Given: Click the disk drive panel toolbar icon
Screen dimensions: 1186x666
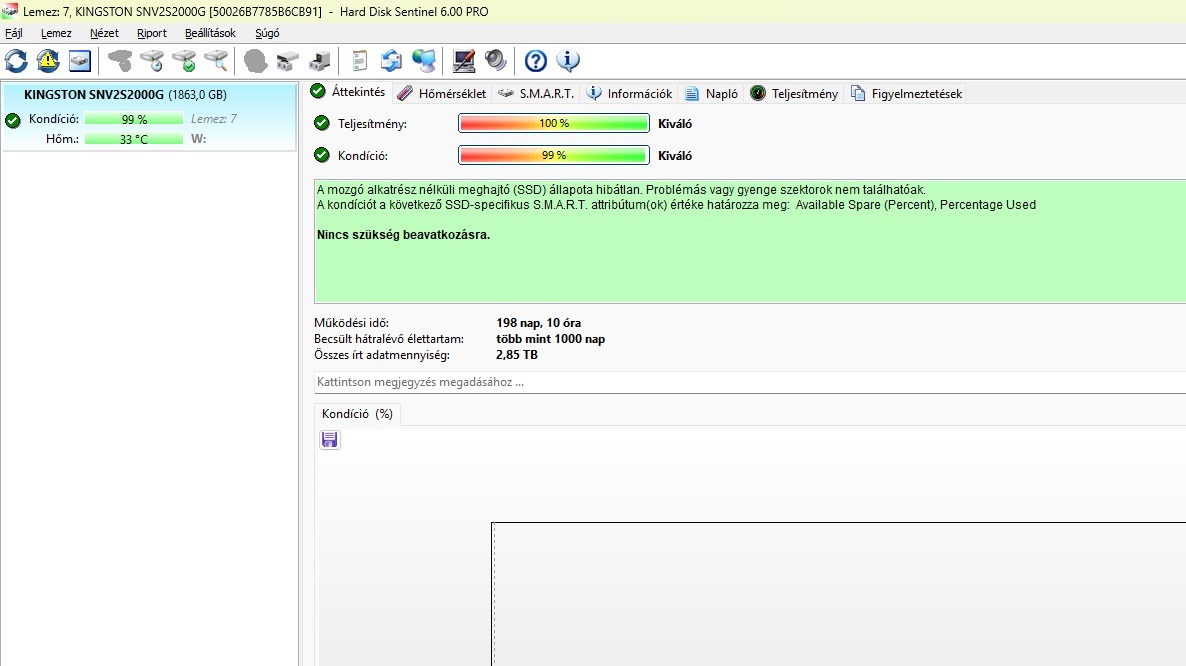Looking at the screenshot, I should tap(79, 60).
